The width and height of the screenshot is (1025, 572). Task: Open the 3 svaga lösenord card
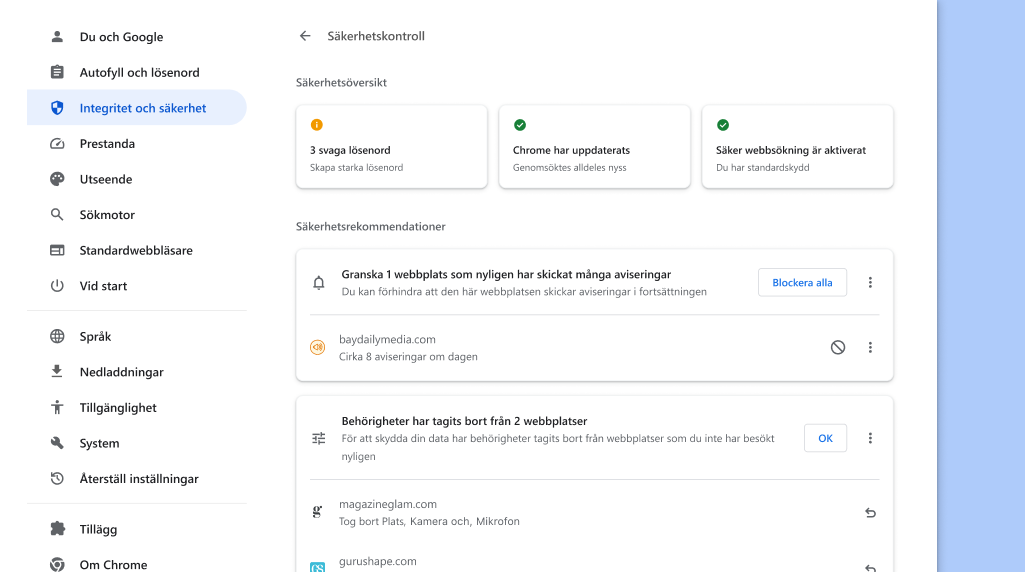[392, 146]
